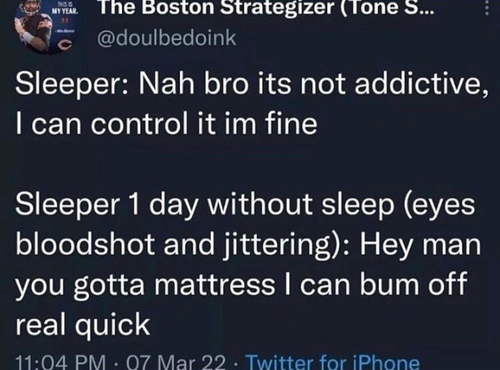Click "THIS IS MY YEAR" text on avatar
The height and width of the screenshot is (370, 500).
pos(64,9)
